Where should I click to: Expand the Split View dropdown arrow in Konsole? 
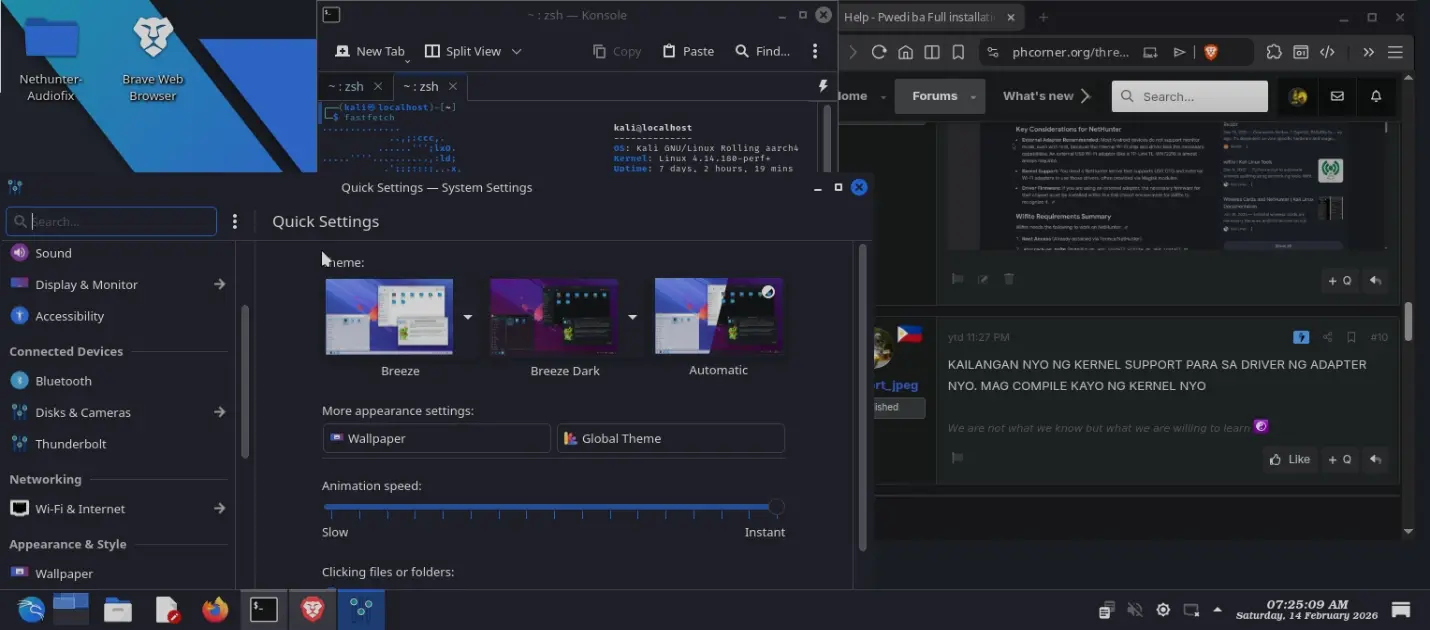[517, 51]
